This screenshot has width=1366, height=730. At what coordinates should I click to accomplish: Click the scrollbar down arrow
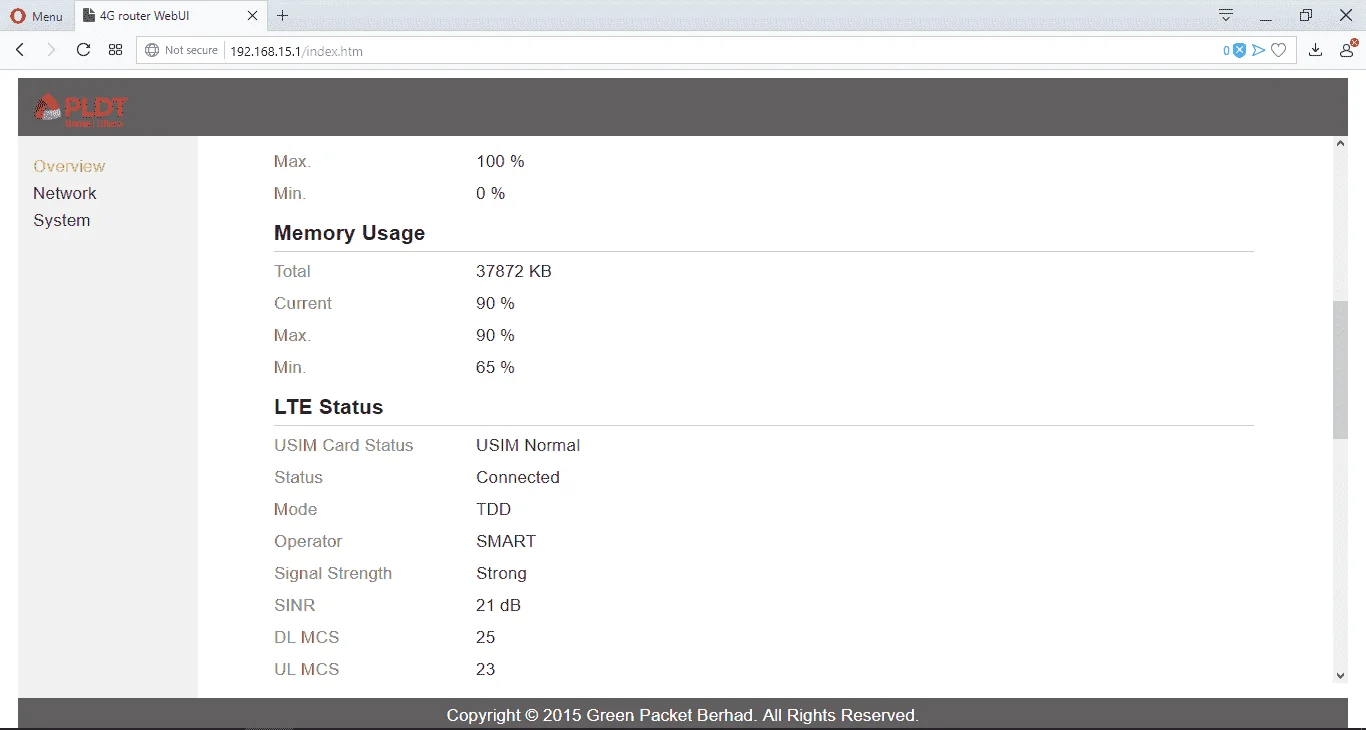(x=1341, y=676)
